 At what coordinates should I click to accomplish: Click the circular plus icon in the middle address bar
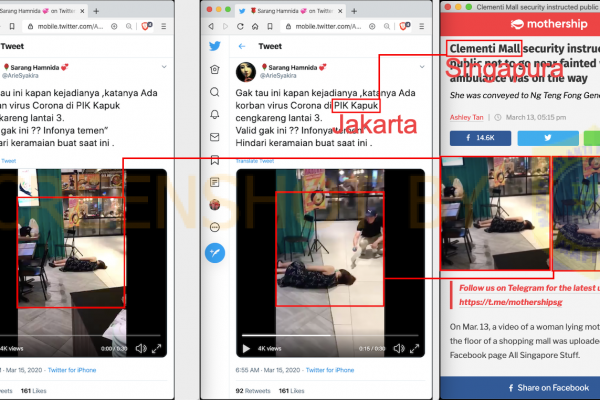click(x=372, y=26)
